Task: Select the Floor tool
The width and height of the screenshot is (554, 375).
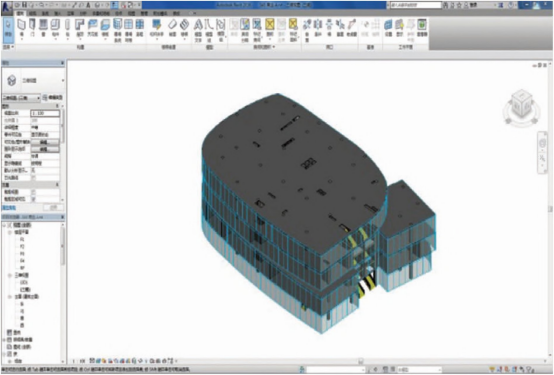Action: pyautogui.click(x=105, y=28)
